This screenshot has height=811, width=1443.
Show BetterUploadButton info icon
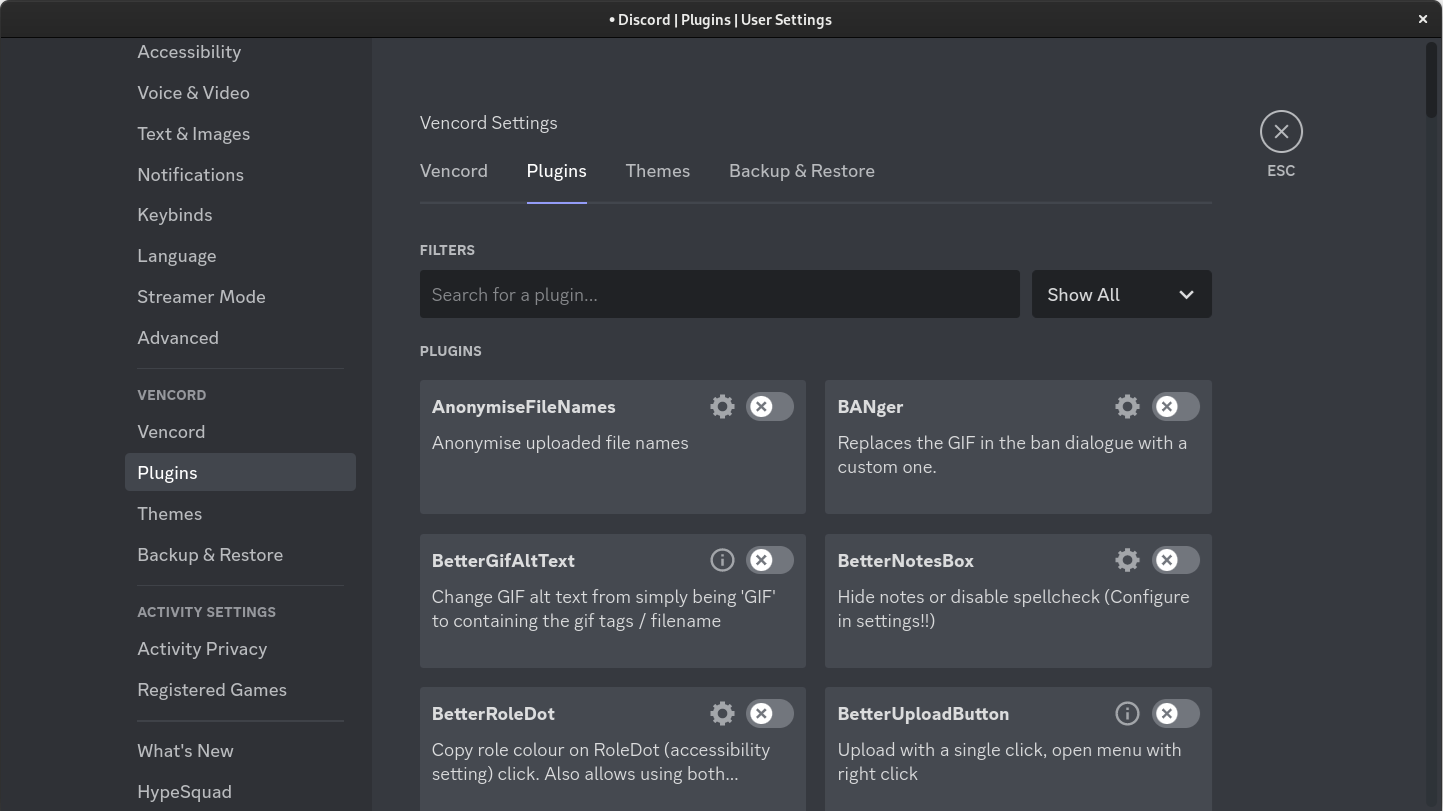click(x=1127, y=713)
